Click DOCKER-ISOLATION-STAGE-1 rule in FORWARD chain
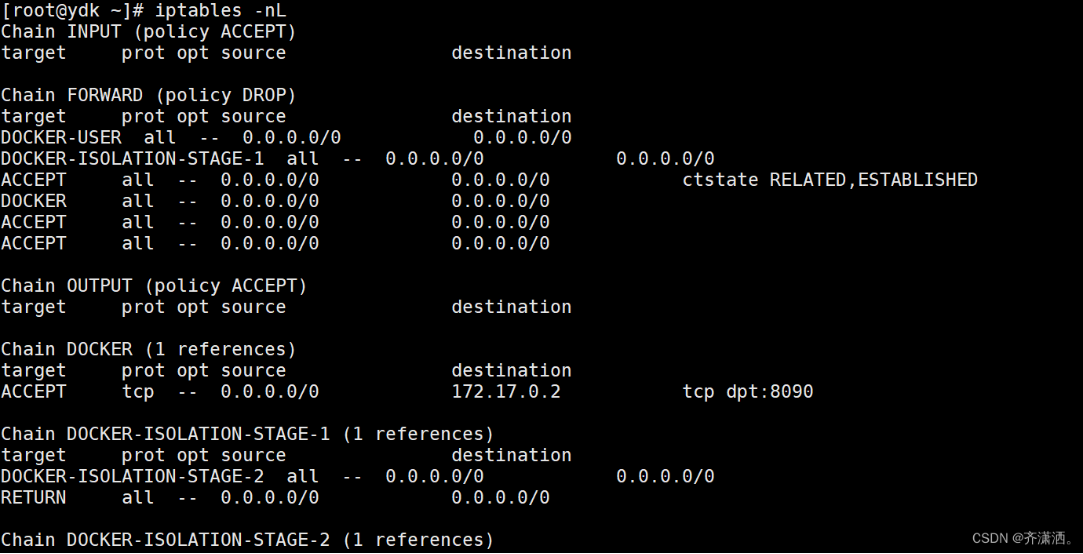Screen dimensions: 1083x554 [x=132, y=158]
